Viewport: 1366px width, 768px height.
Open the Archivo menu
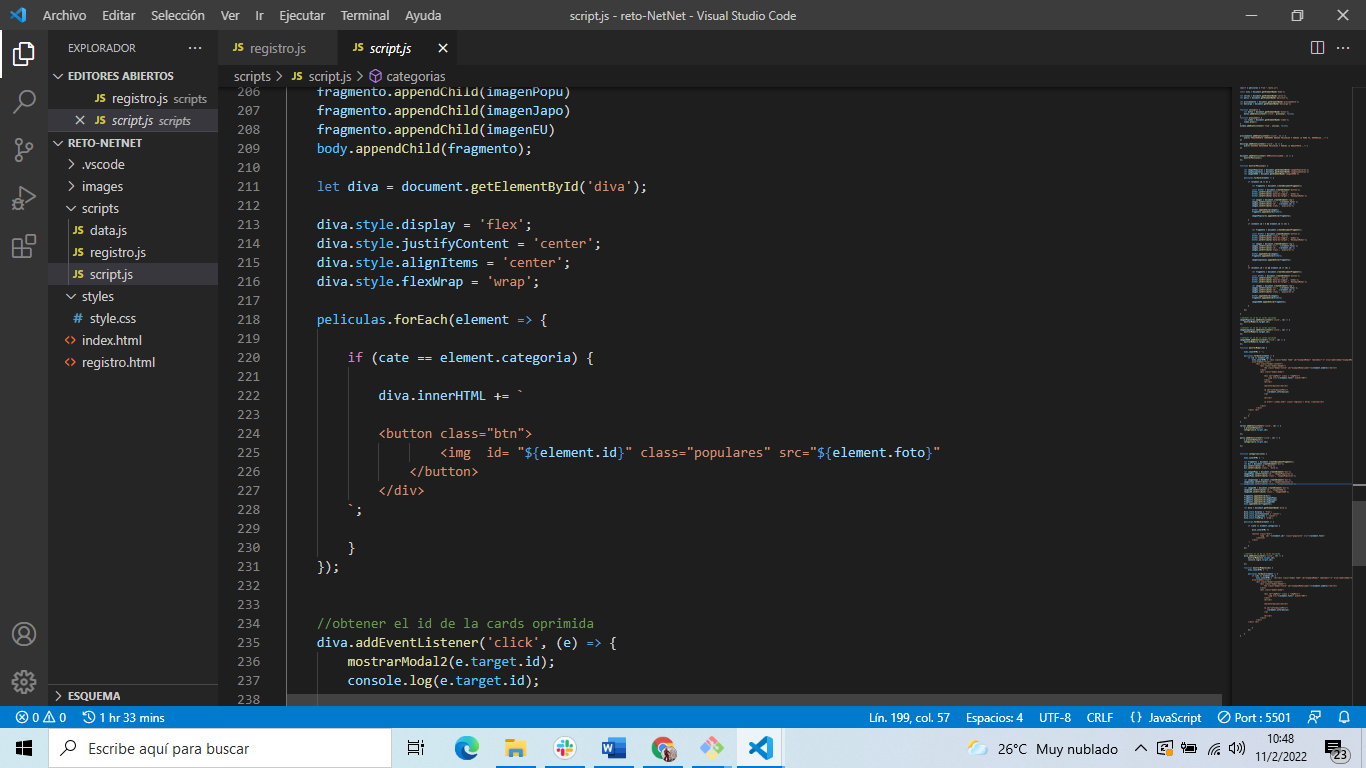tap(64, 16)
